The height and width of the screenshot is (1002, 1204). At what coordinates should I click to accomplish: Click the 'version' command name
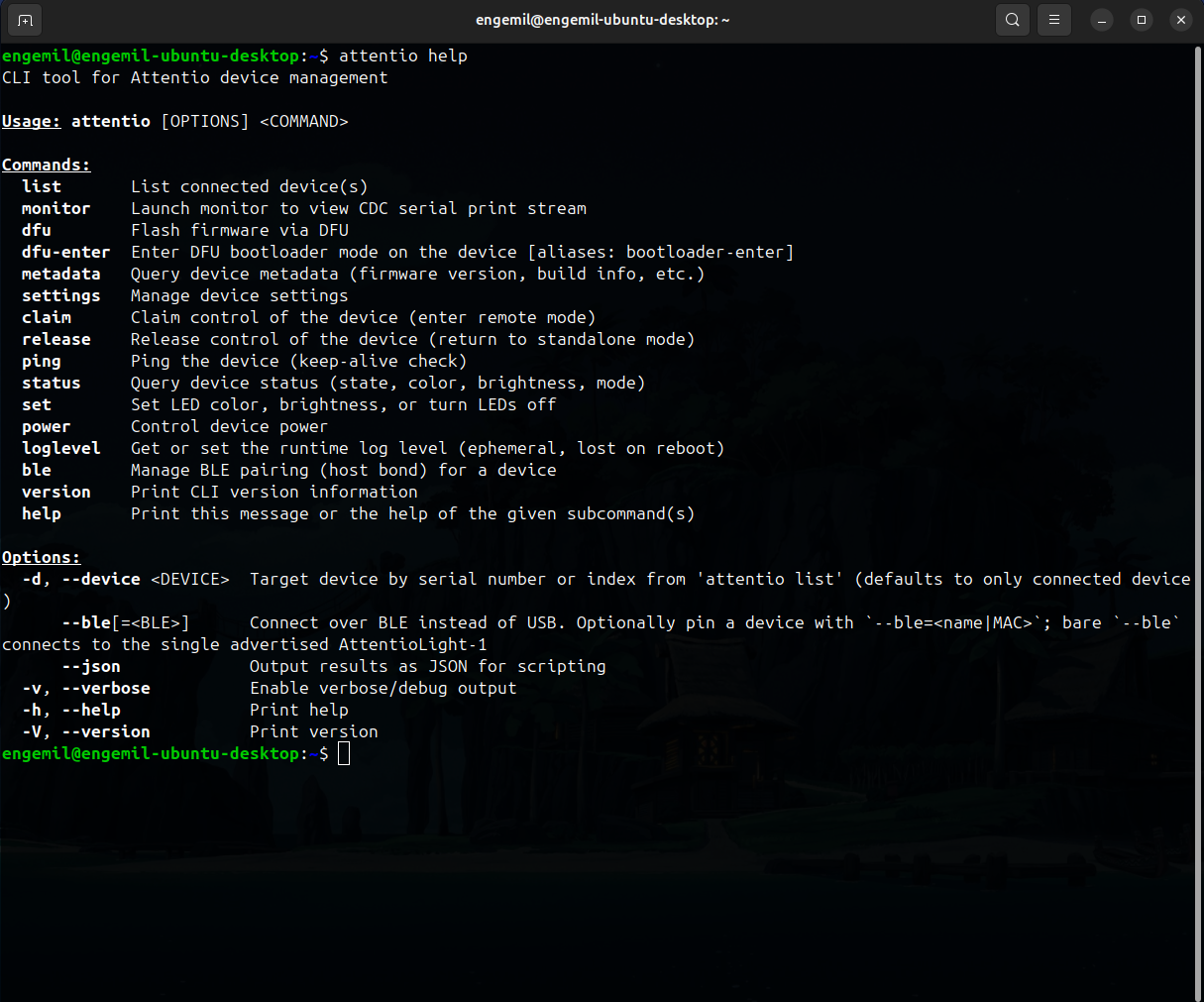coord(56,493)
